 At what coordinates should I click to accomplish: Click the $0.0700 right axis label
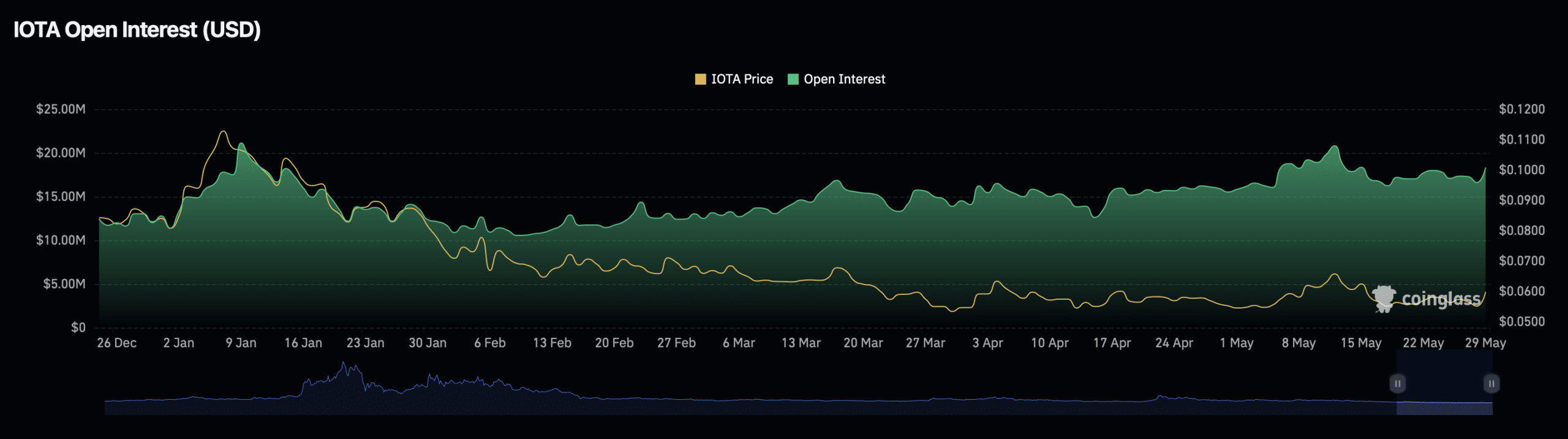[x=1522, y=261]
